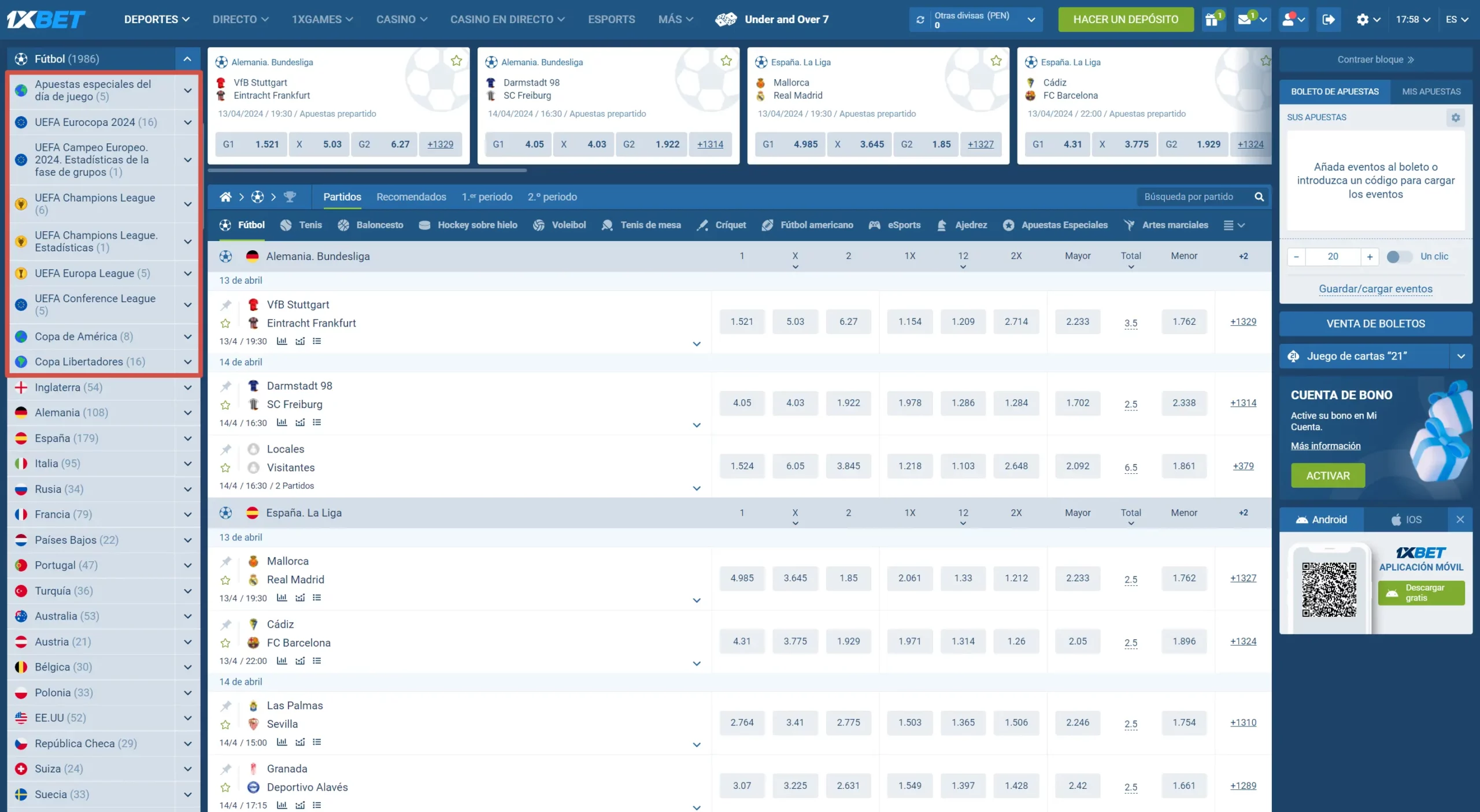
Task: Click Descargar gratis button
Action: tap(1421, 593)
